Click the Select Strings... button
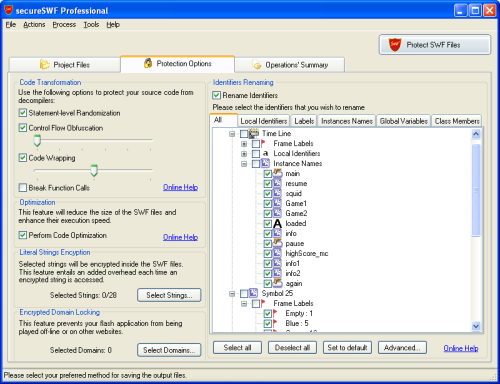 [x=169, y=295]
